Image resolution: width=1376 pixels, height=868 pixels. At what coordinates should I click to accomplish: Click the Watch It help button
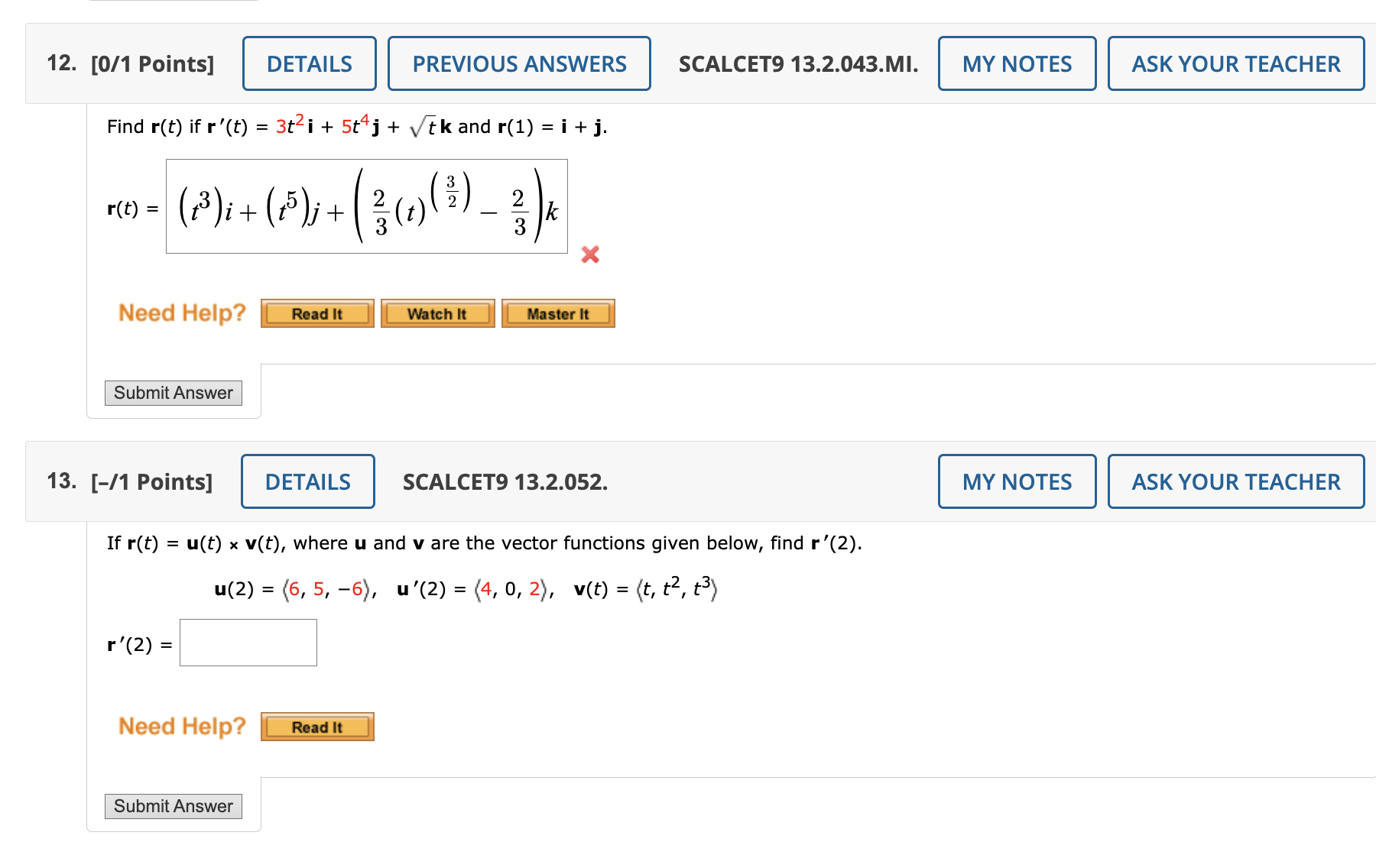[x=437, y=313]
